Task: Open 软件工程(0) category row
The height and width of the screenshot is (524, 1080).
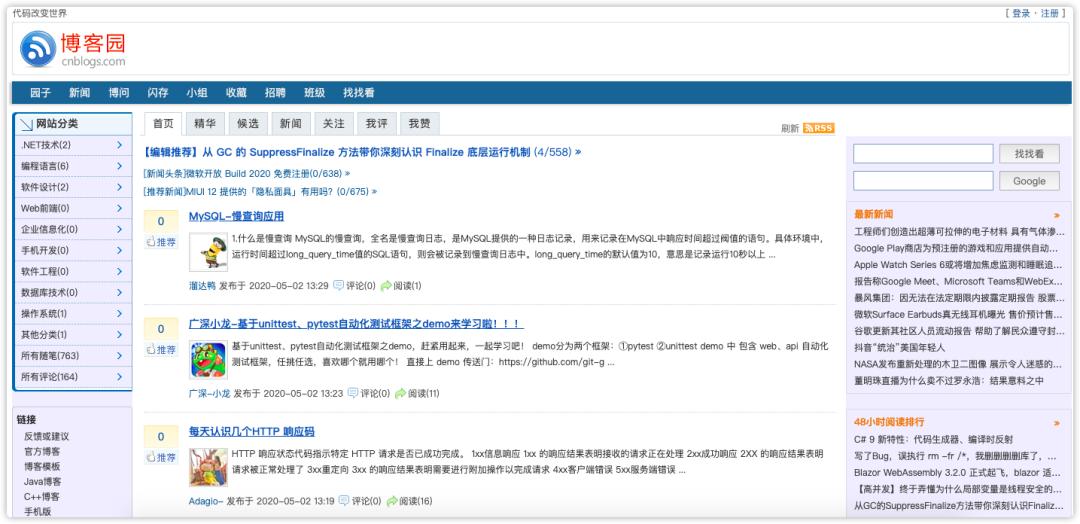Action: pyautogui.click(x=72, y=271)
